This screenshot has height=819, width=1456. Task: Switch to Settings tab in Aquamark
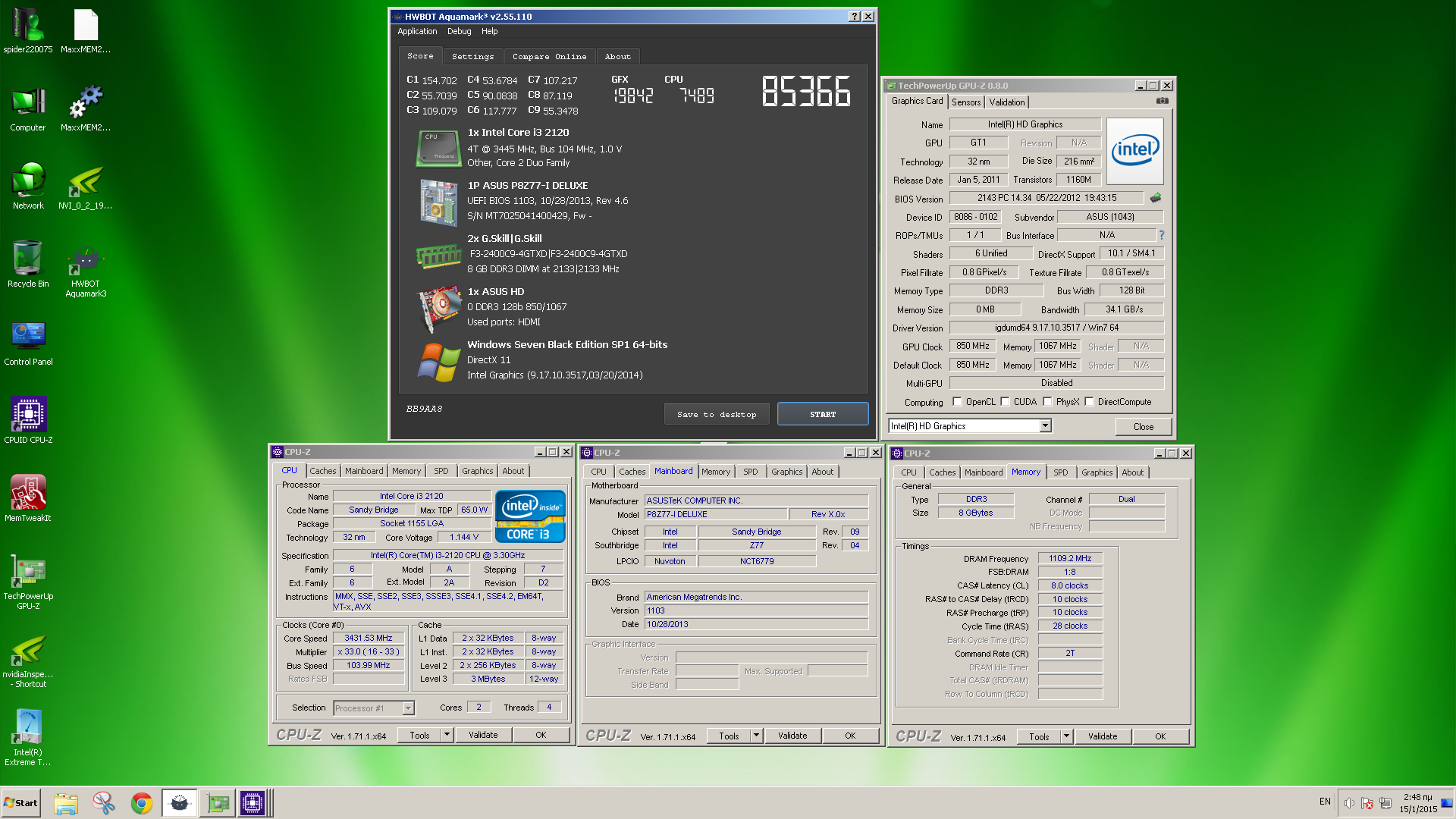point(472,56)
